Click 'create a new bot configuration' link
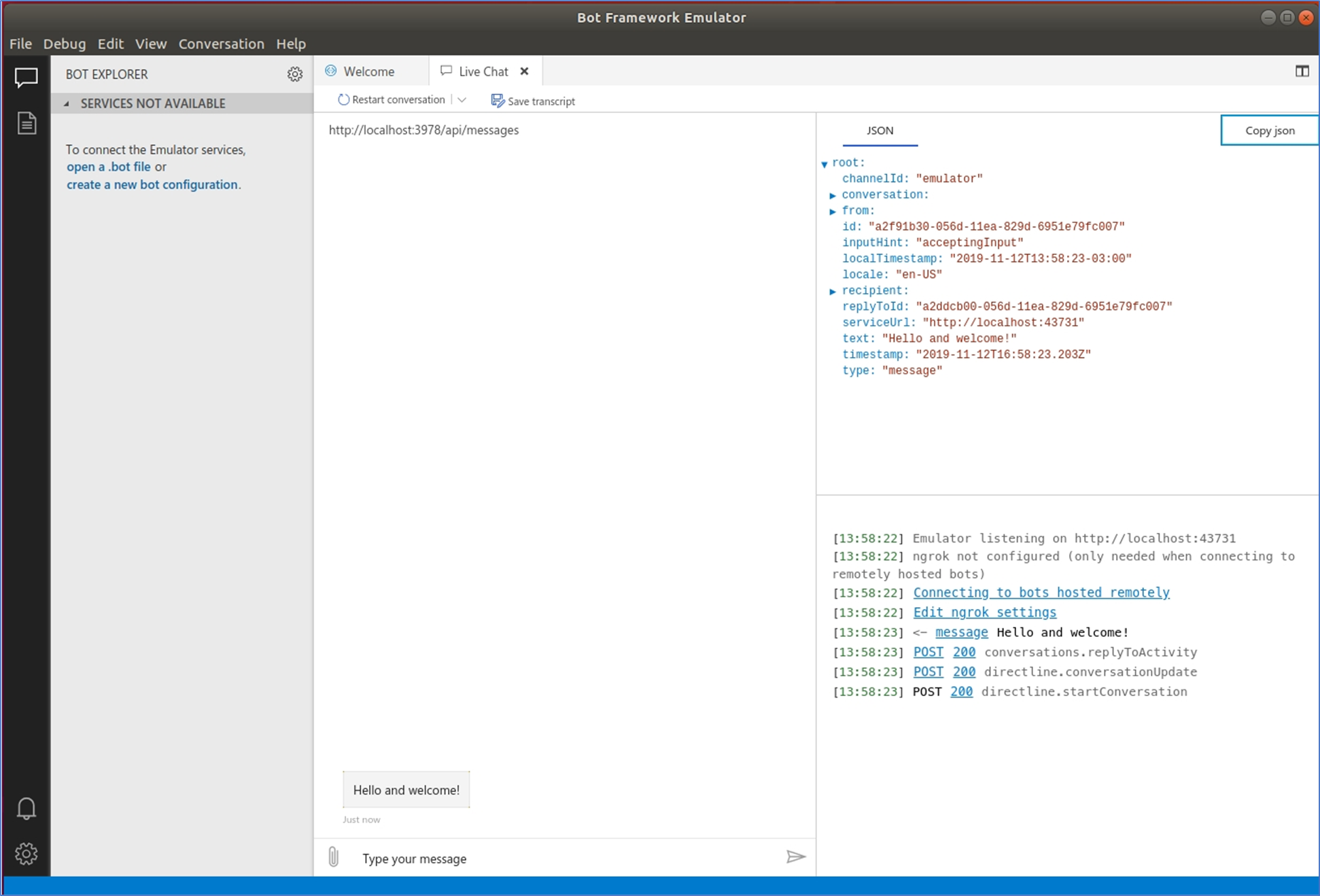 (152, 184)
